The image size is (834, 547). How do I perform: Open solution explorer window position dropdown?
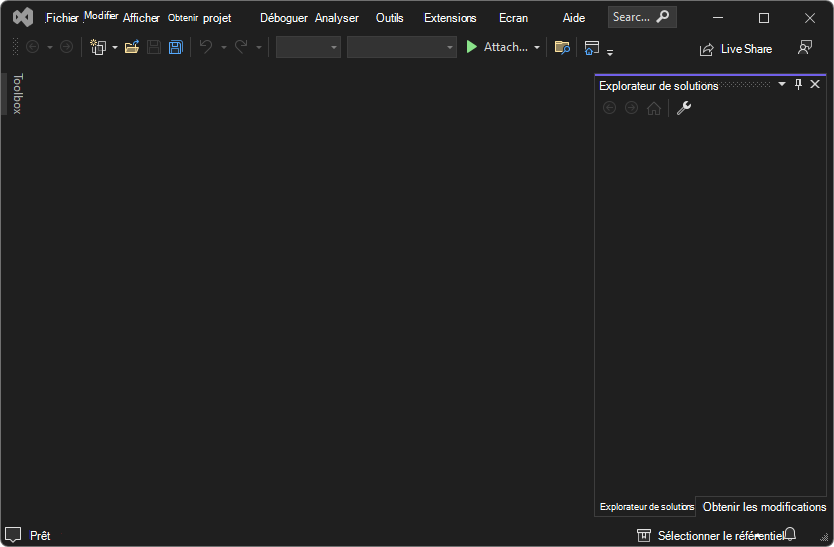(x=782, y=84)
